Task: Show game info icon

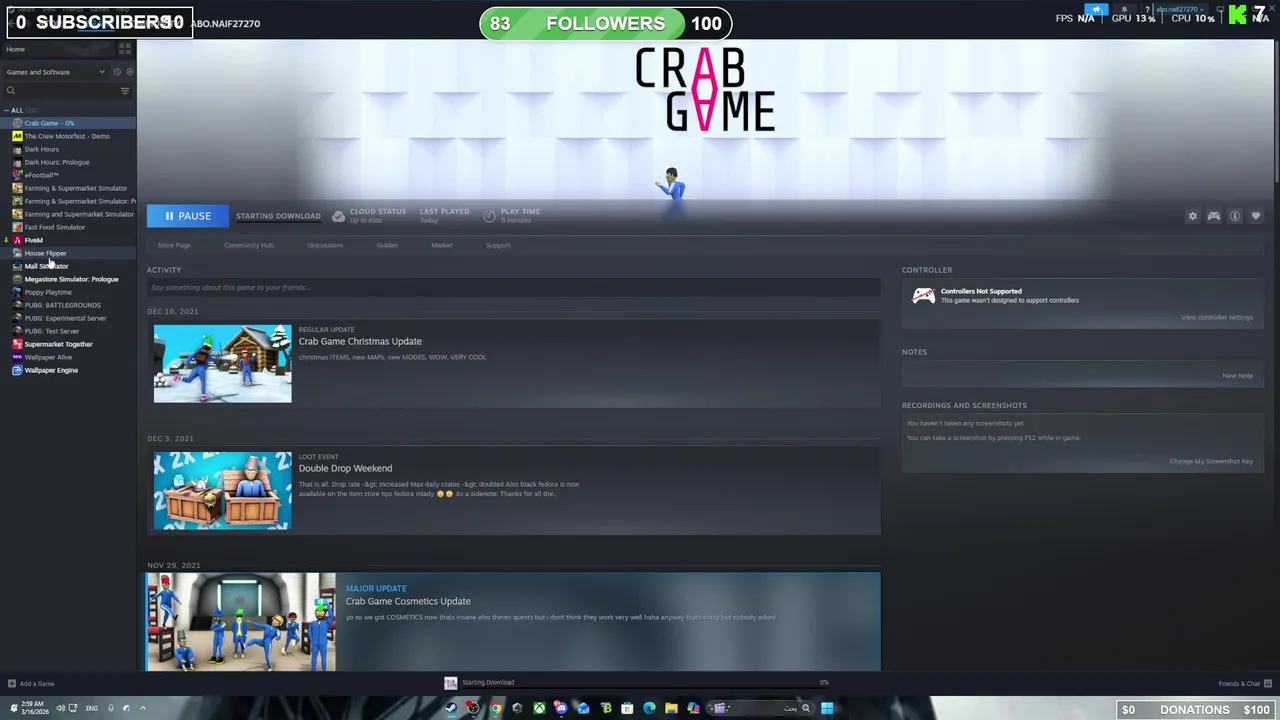Action: pos(1235,216)
